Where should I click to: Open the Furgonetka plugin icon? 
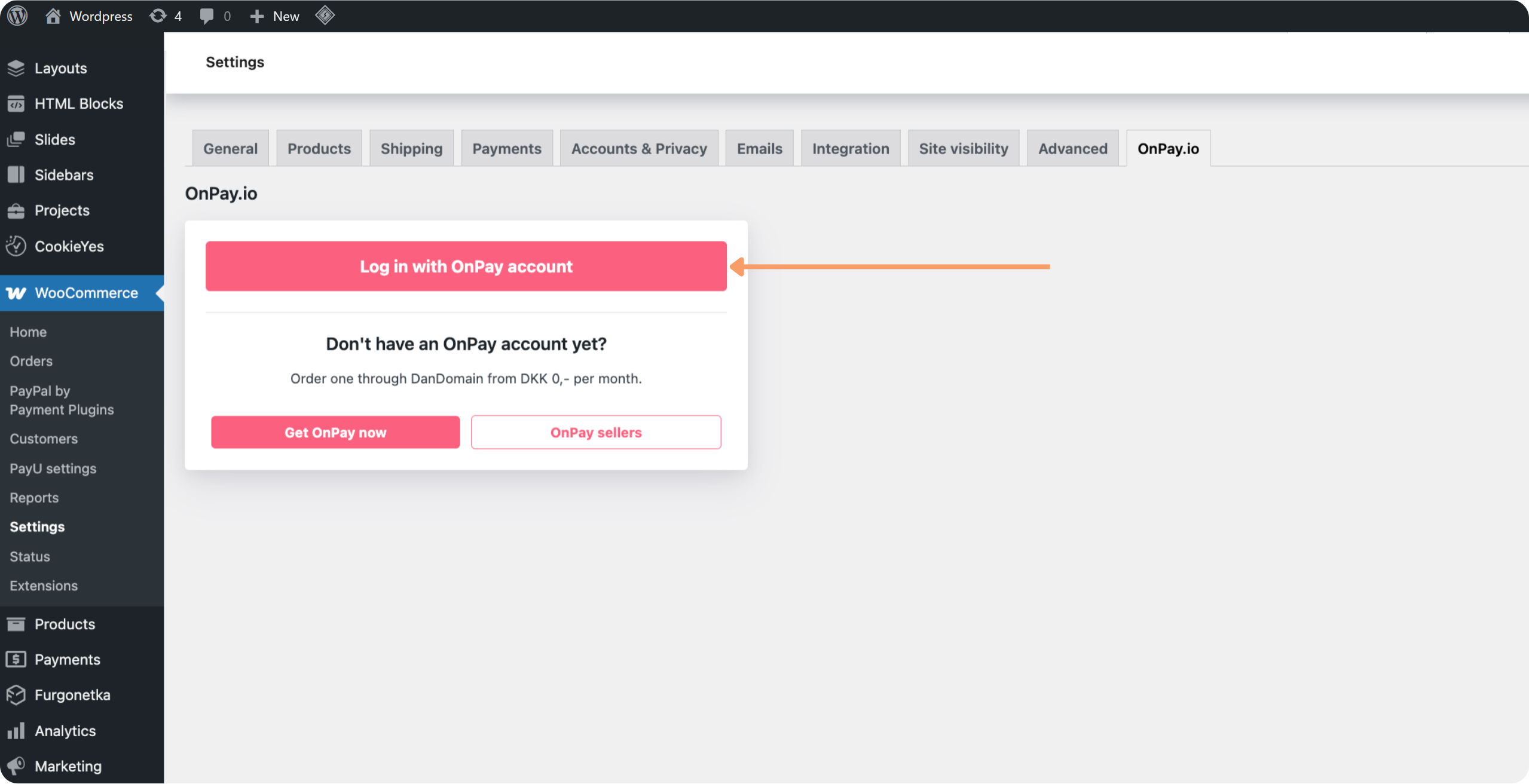[x=17, y=694]
